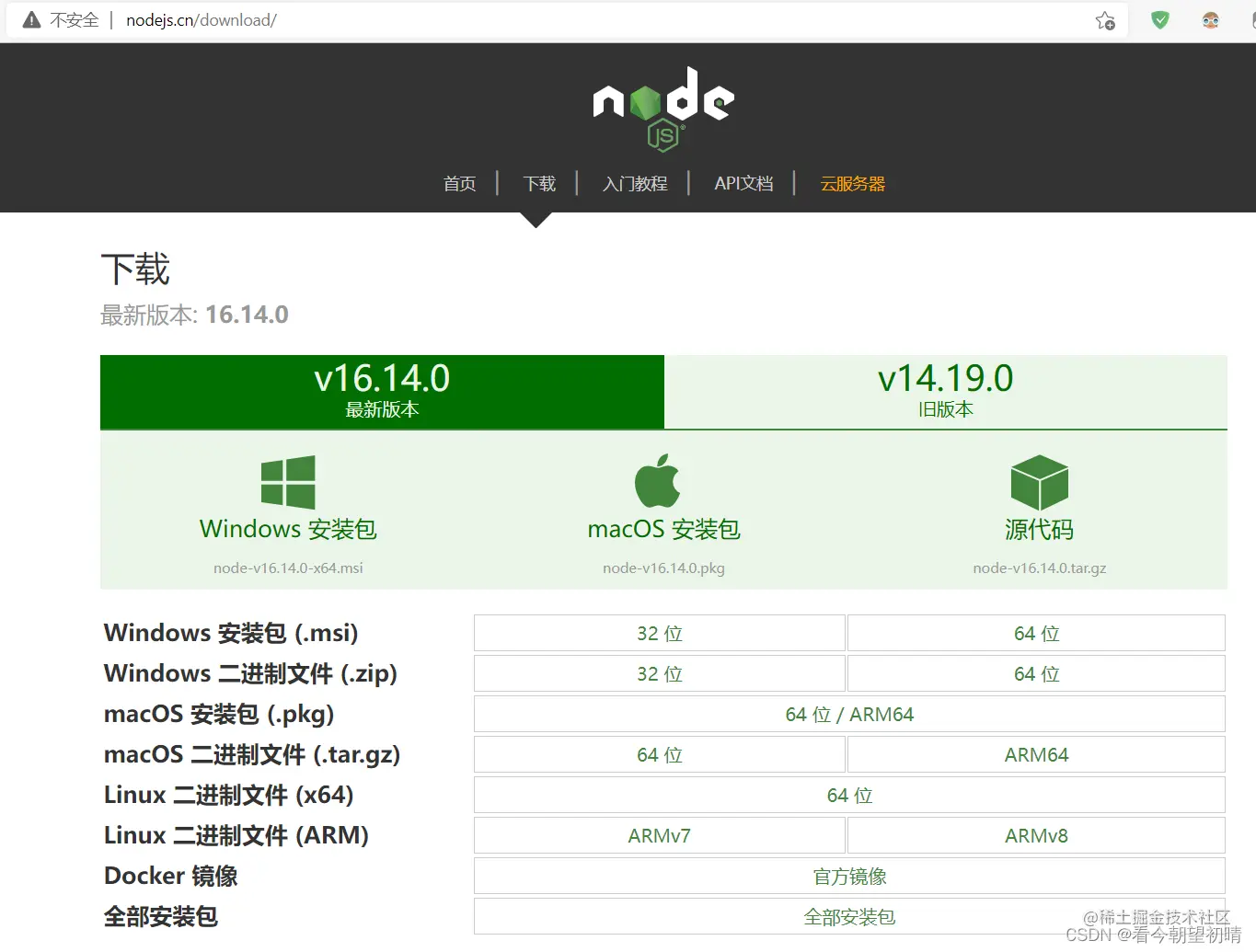Click the 下载 page heading

pyautogui.click(x=135, y=270)
